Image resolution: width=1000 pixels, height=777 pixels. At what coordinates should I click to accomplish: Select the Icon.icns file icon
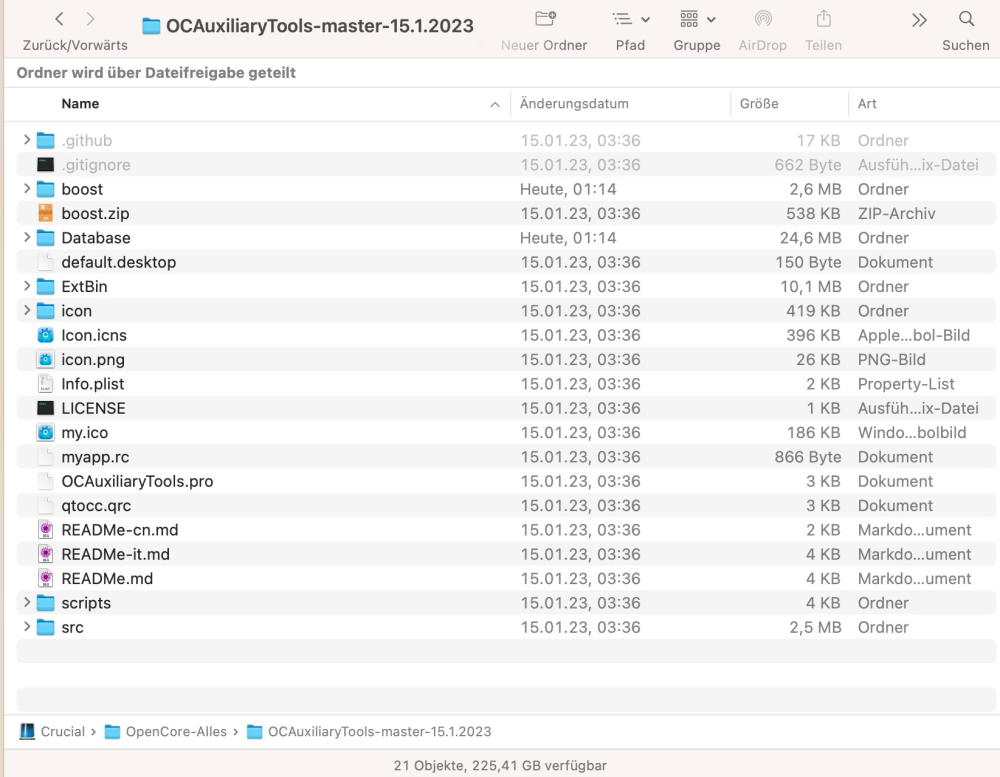[45, 335]
